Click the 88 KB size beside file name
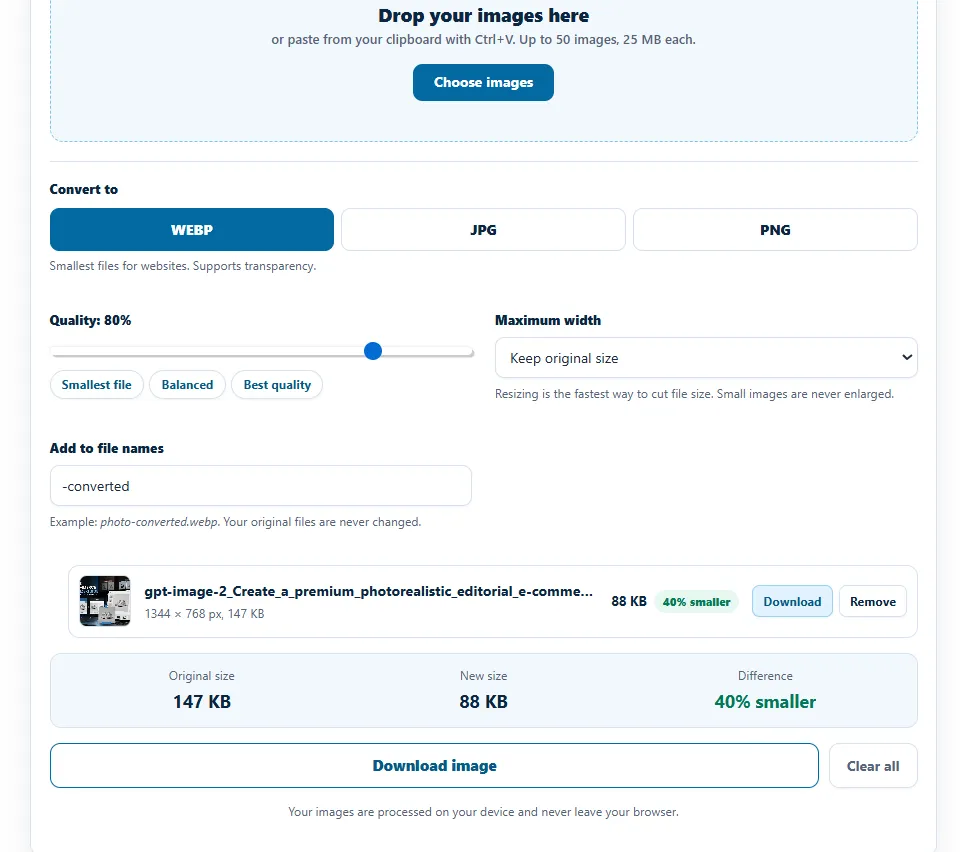The image size is (960, 852). point(629,601)
